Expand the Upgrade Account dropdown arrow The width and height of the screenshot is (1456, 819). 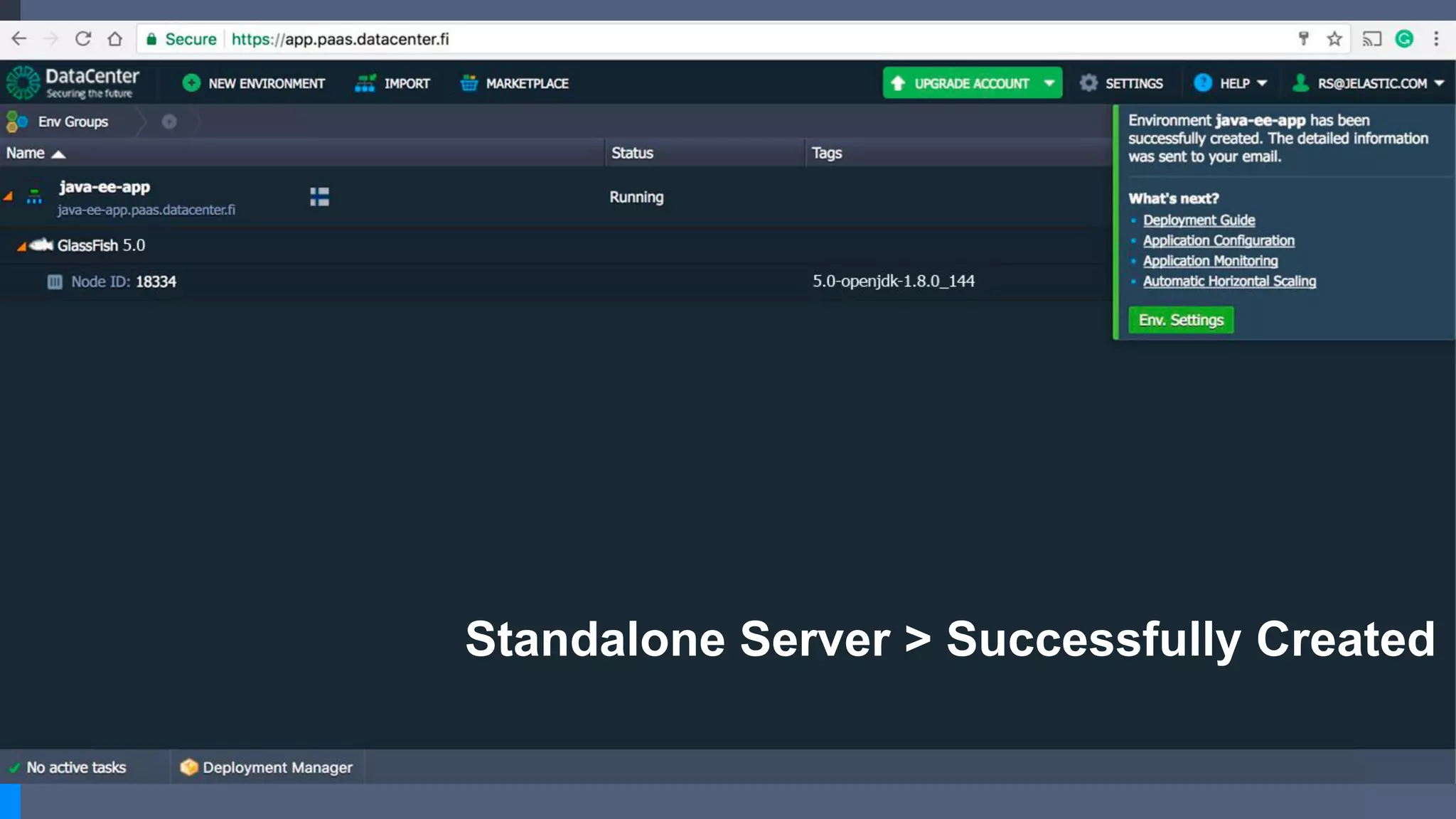tap(1049, 83)
